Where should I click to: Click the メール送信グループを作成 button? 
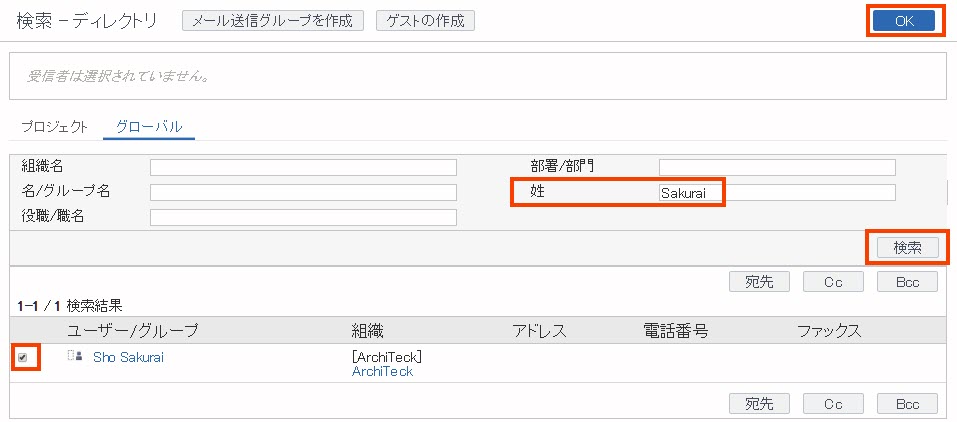pyautogui.click(x=273, y=21)
